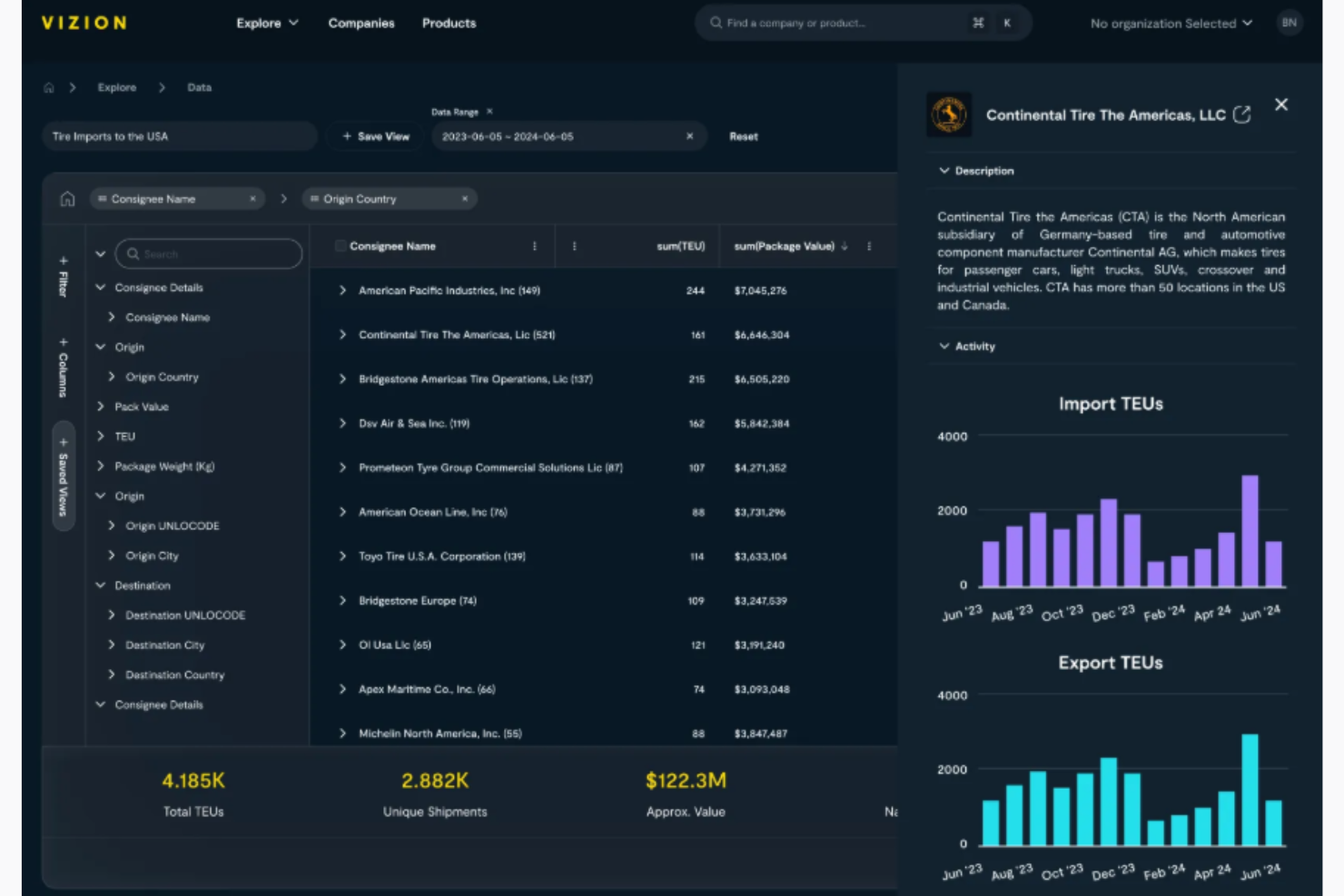Open the sum(TEU) column options menu
Screen dimensions: 1344x896
click(574, 246)
